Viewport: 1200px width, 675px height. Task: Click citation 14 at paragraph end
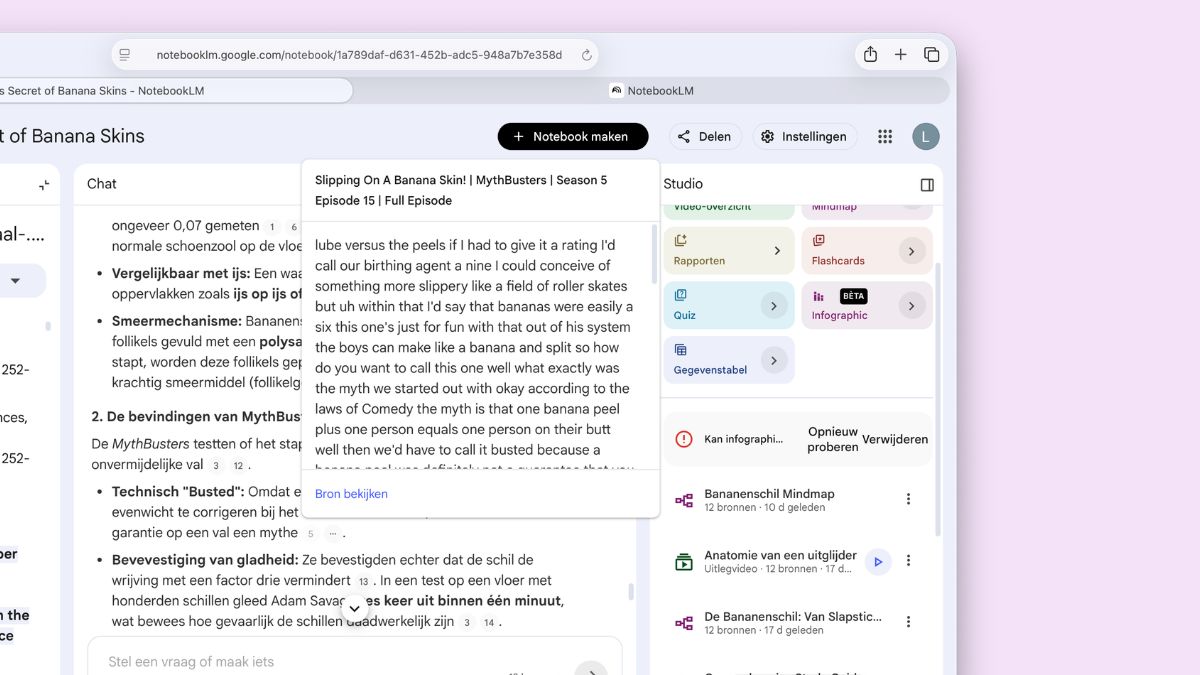(x=488, y=623)
